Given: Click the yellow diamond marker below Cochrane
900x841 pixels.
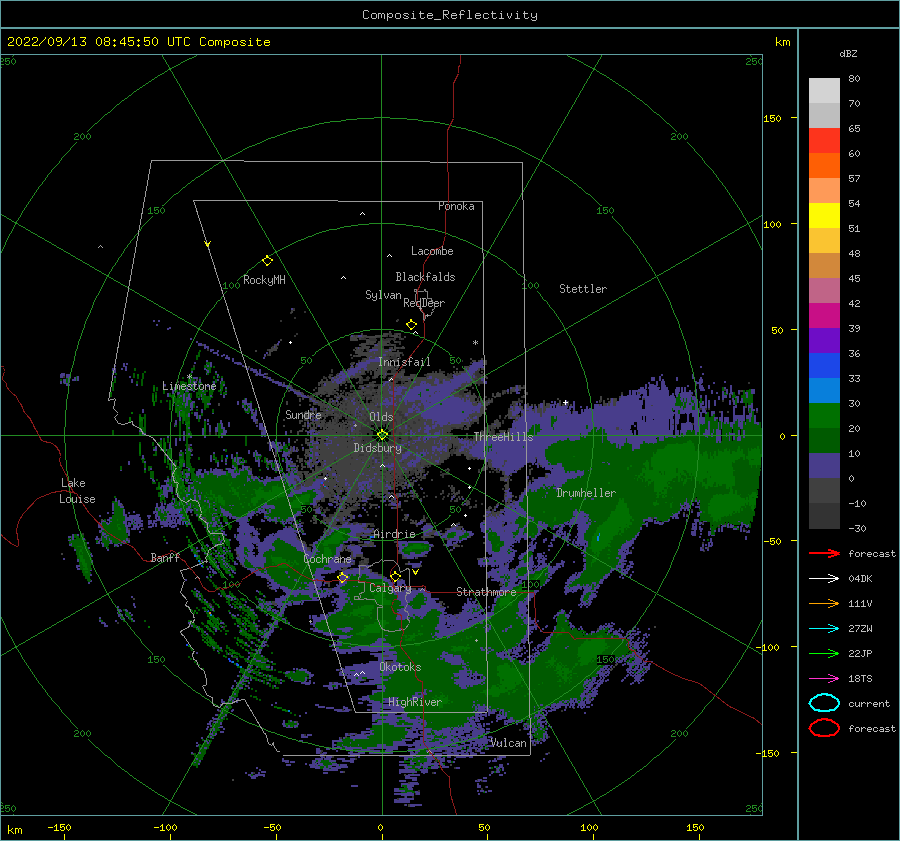Looking at the screenshot, I should (x=342, y=578).
